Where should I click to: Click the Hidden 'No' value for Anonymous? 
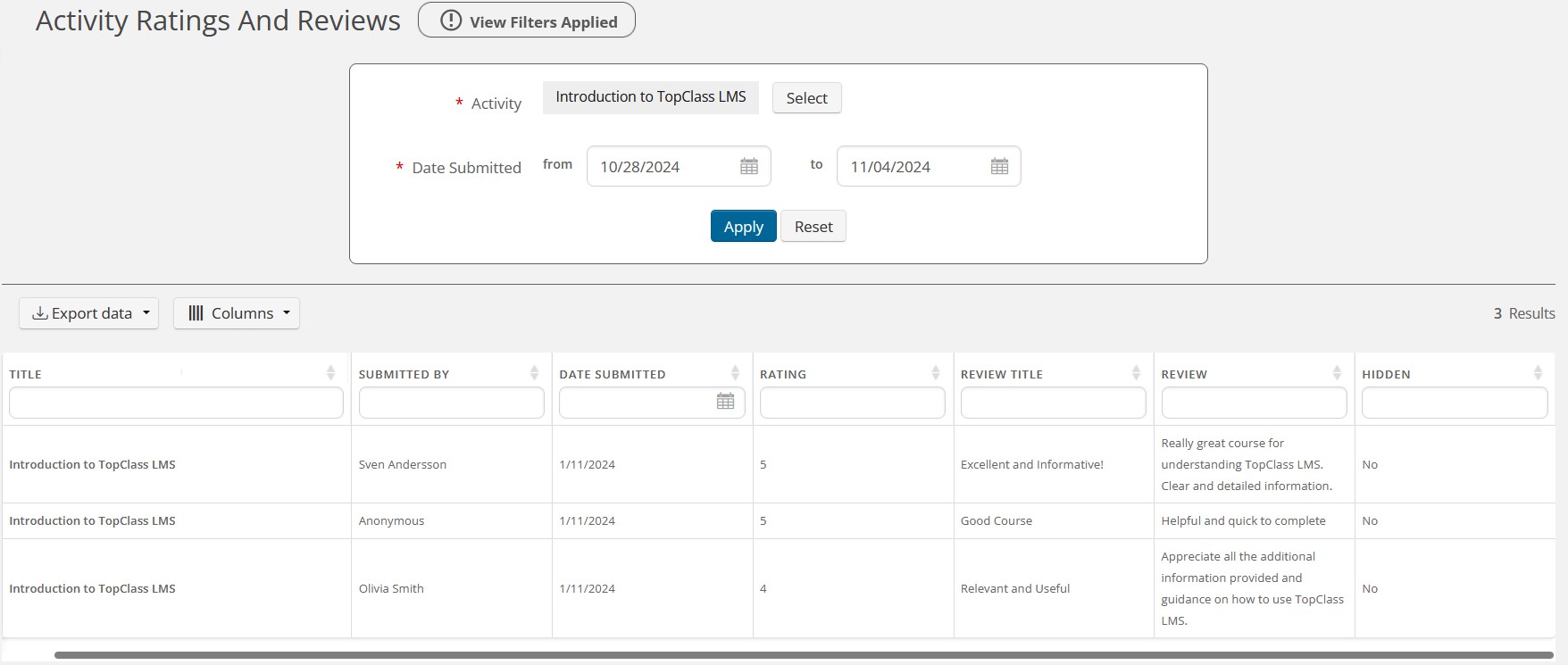[1370, 521]
